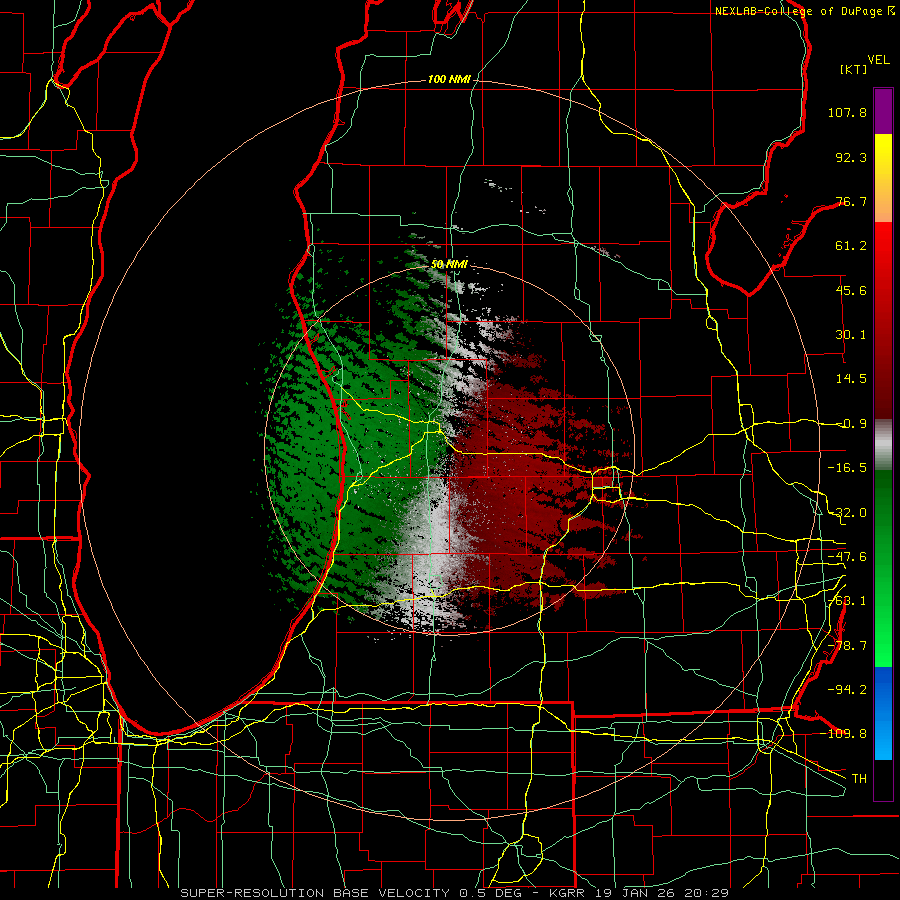Click the [KT] units label
900x900 pixels.
tap(854, 69)
